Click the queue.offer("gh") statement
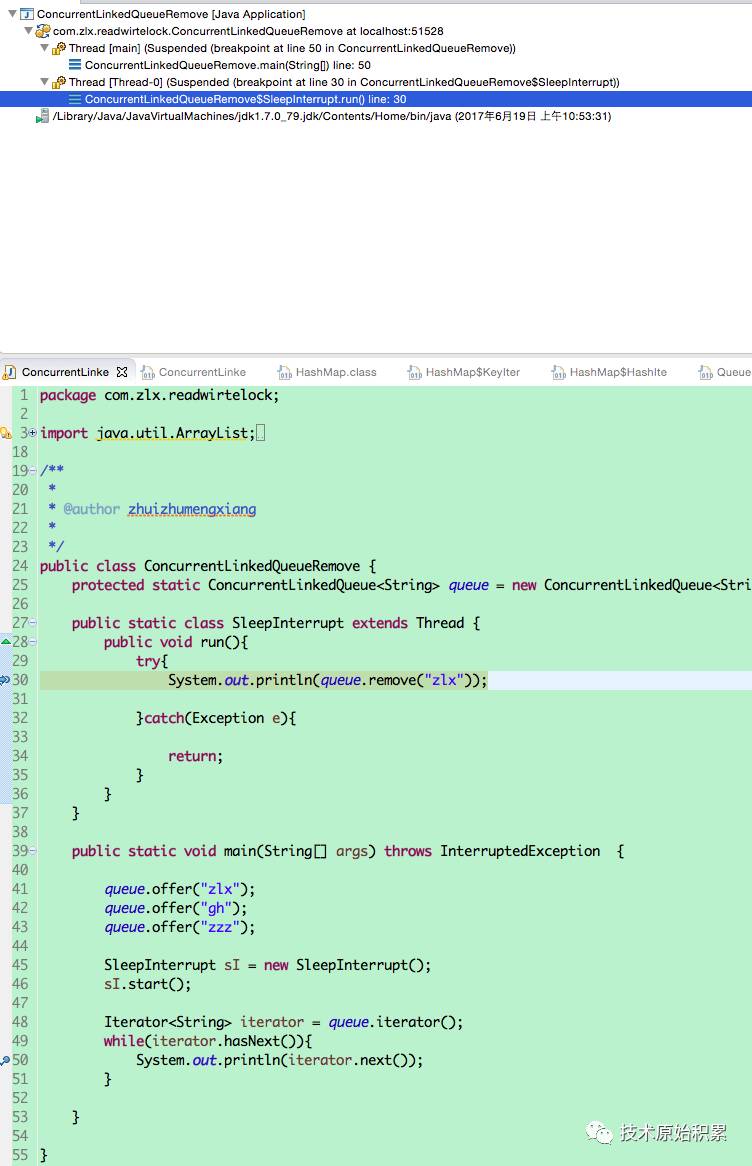752x1166 pixels. point(176,908)
